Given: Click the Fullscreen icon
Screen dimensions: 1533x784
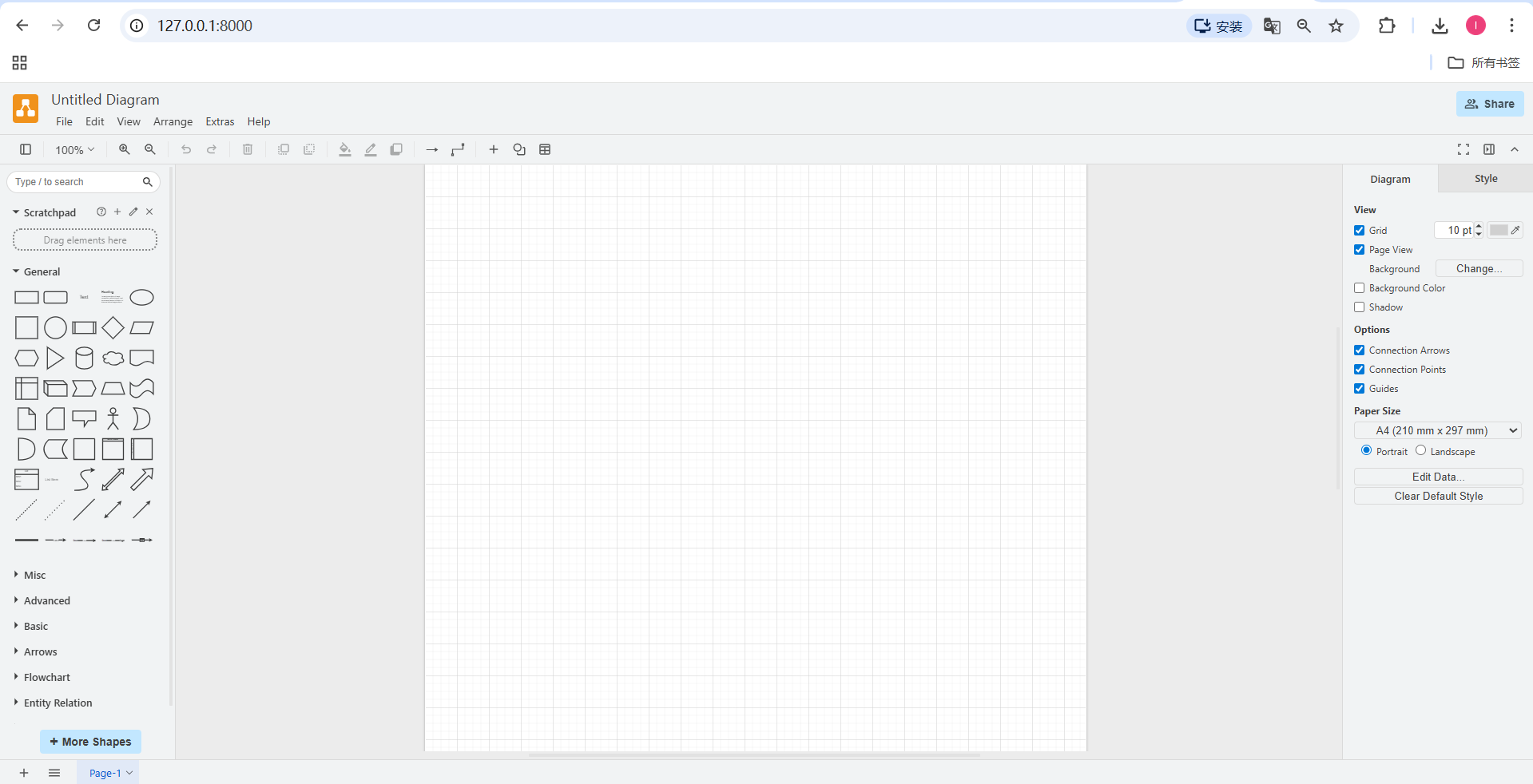Looking at the screenshot, I should 1463,149.
